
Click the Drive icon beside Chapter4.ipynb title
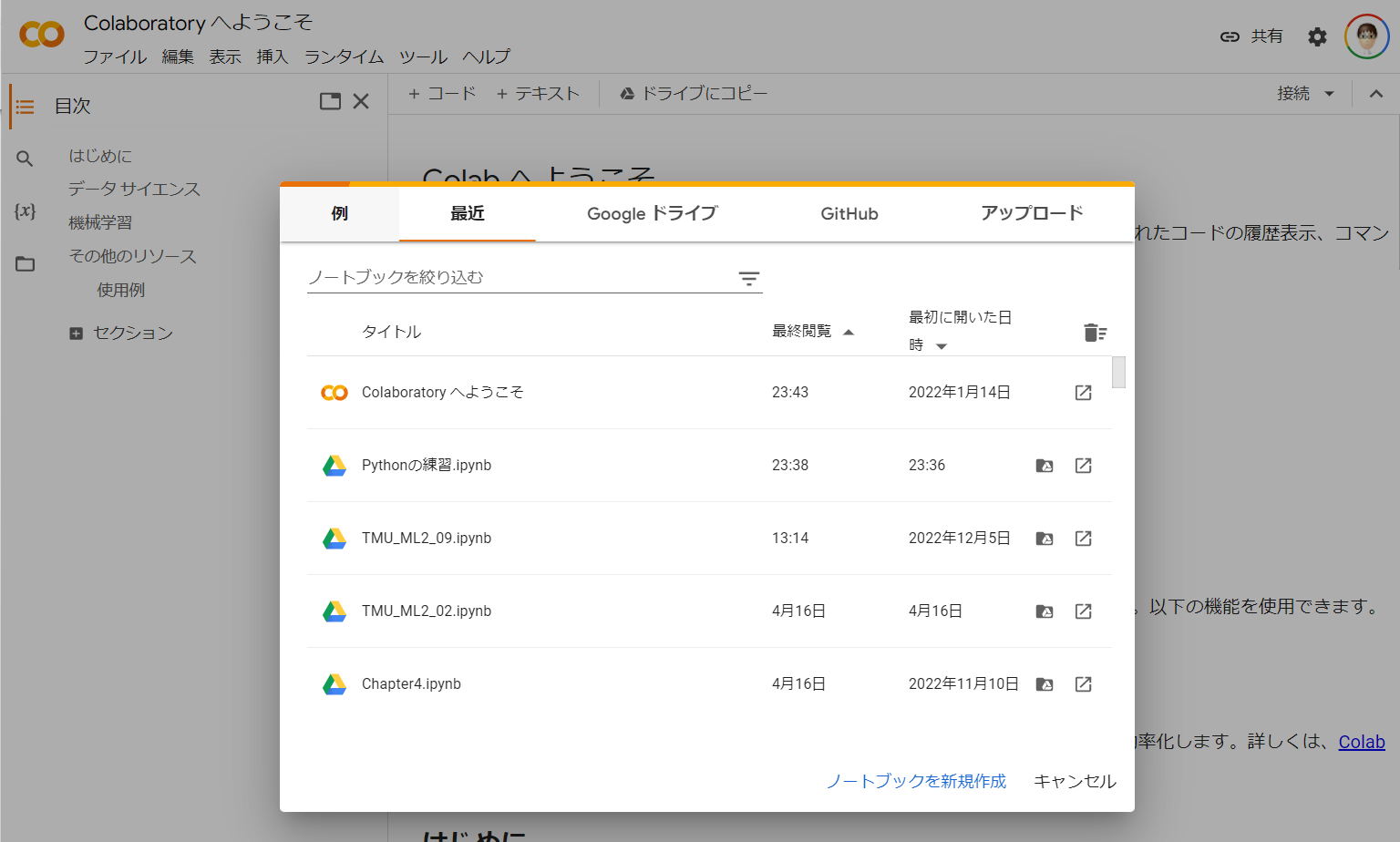pyautogui.click(x=335, y=684)
